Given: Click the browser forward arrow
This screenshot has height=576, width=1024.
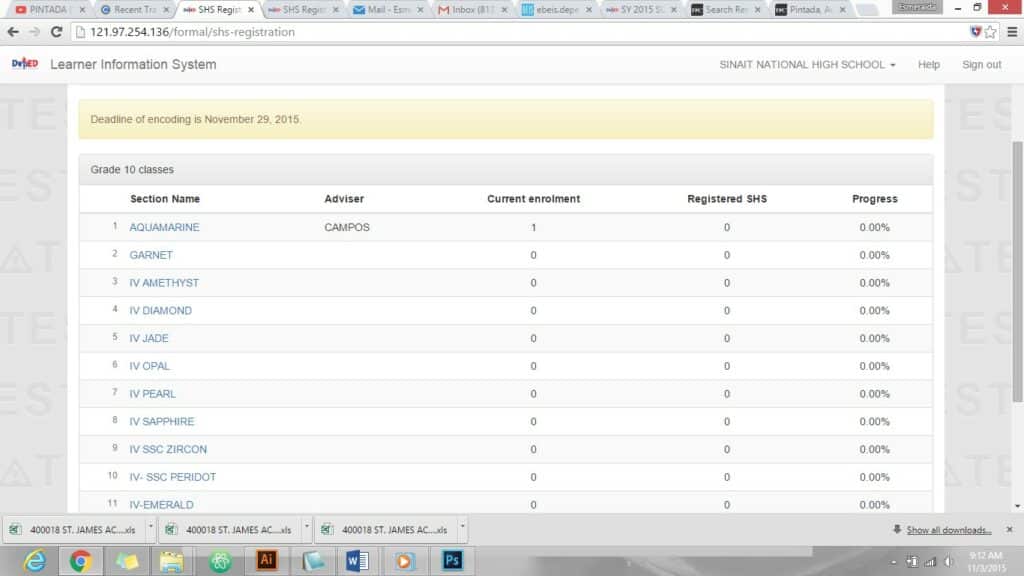Looking at the screenshot, I should click(x=35, y=32).
